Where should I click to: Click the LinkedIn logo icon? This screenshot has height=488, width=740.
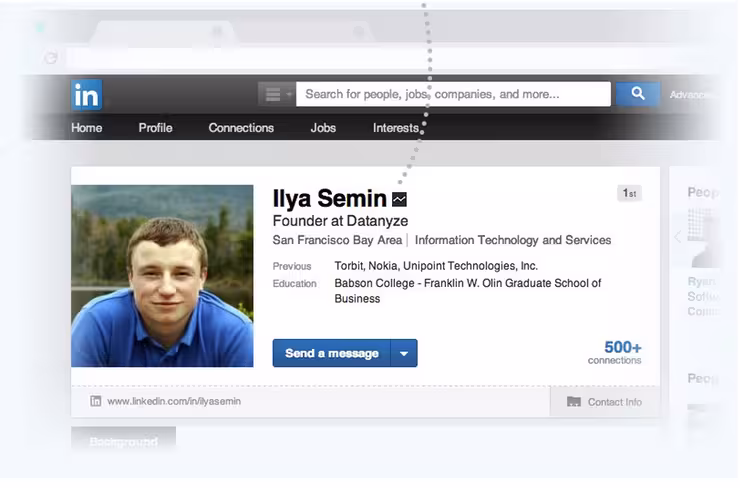[87, 95]
